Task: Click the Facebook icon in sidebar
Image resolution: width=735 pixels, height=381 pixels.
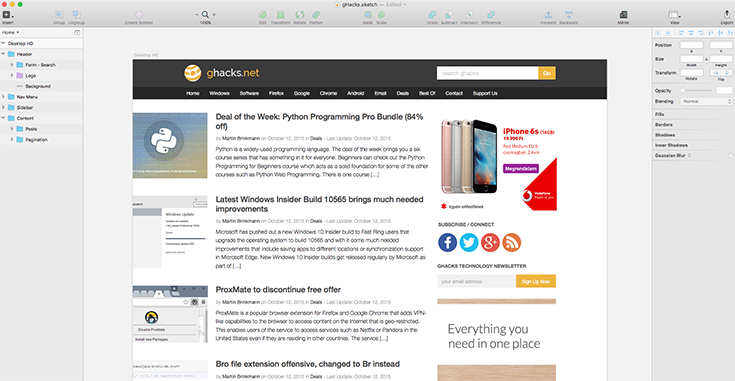Action: 447,242
